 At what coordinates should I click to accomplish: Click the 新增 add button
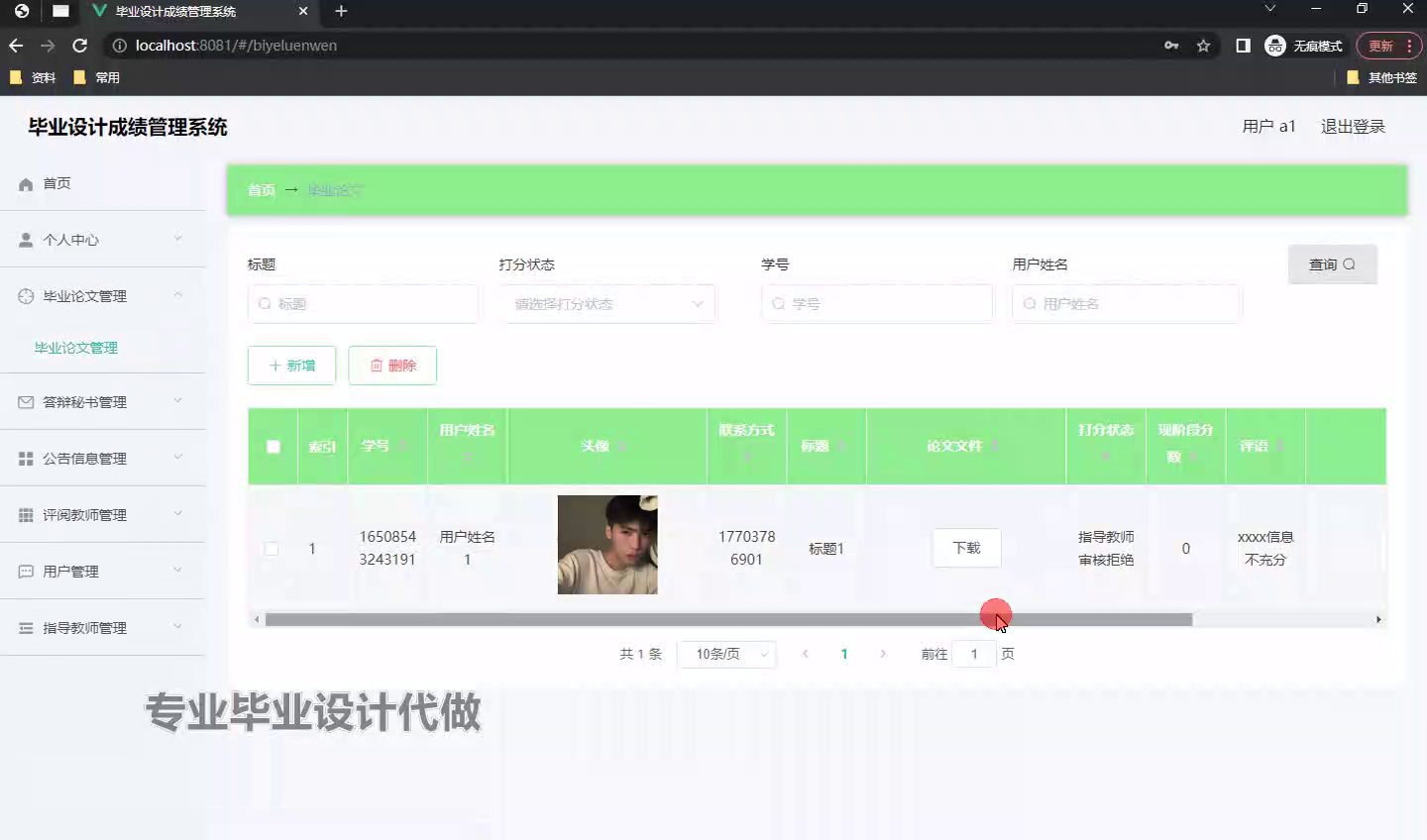[x=291, y=366]
